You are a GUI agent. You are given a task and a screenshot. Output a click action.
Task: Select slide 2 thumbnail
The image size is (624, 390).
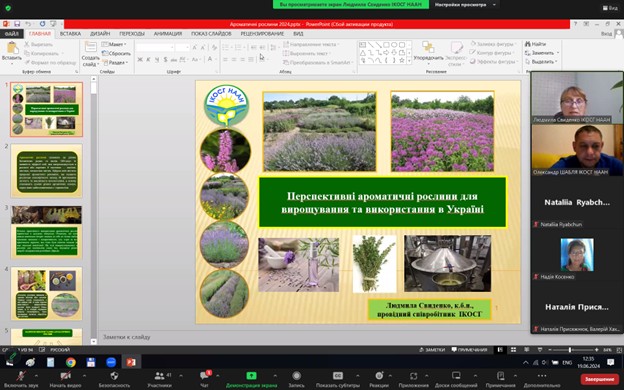47,171
